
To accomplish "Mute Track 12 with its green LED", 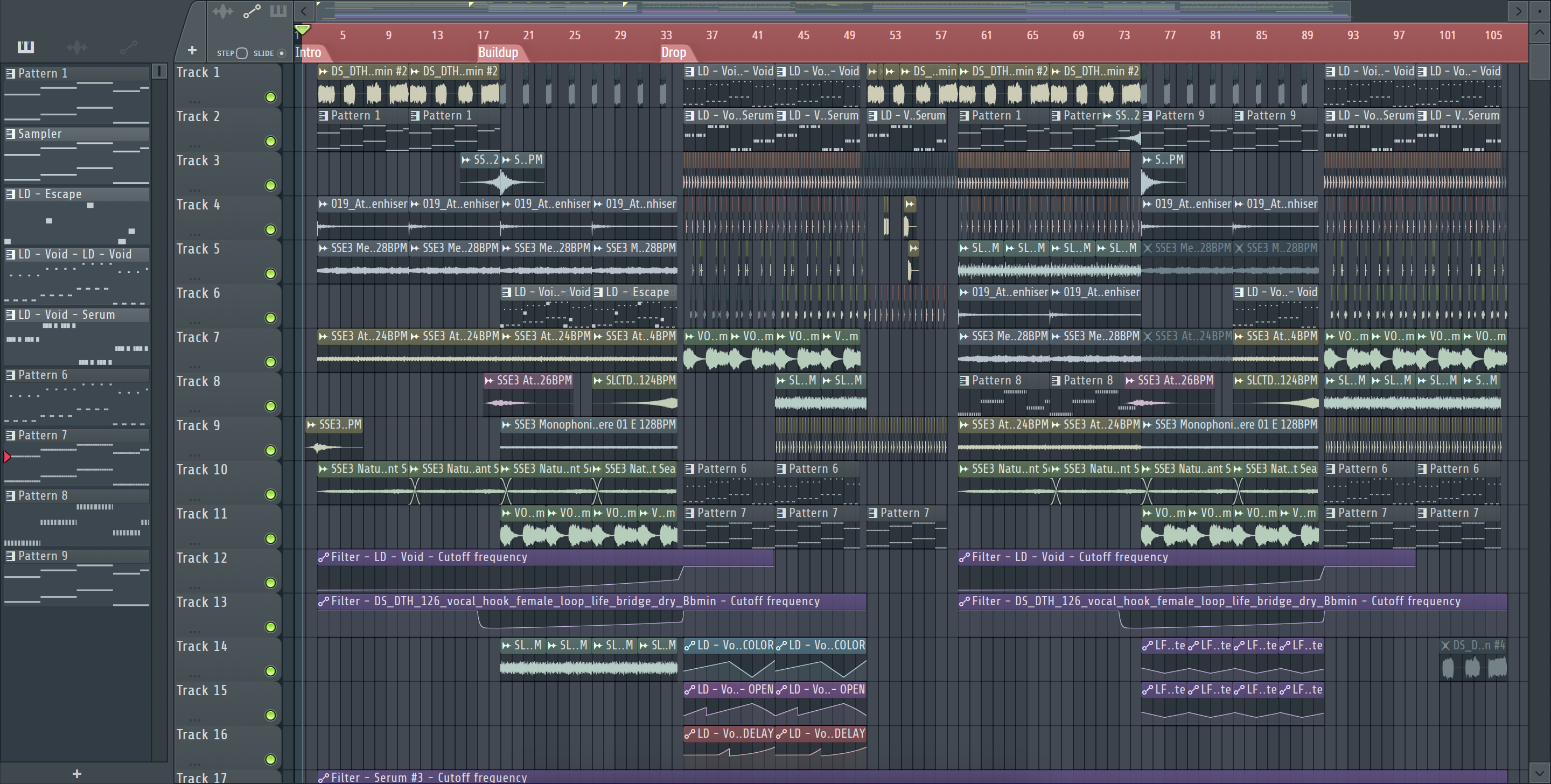I will tap(270, 582).
